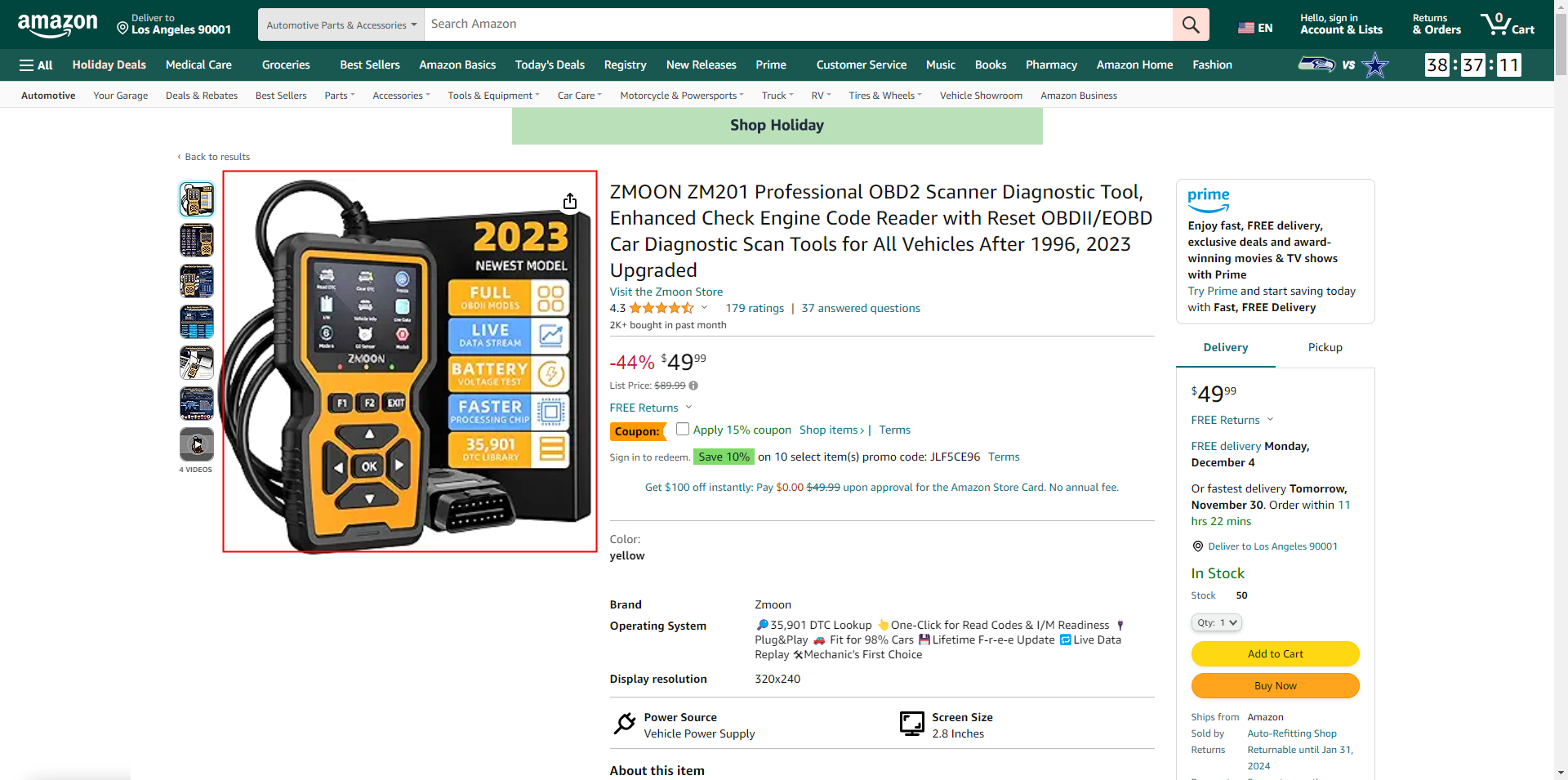Click the Amazon logo

tap(57, 25)
